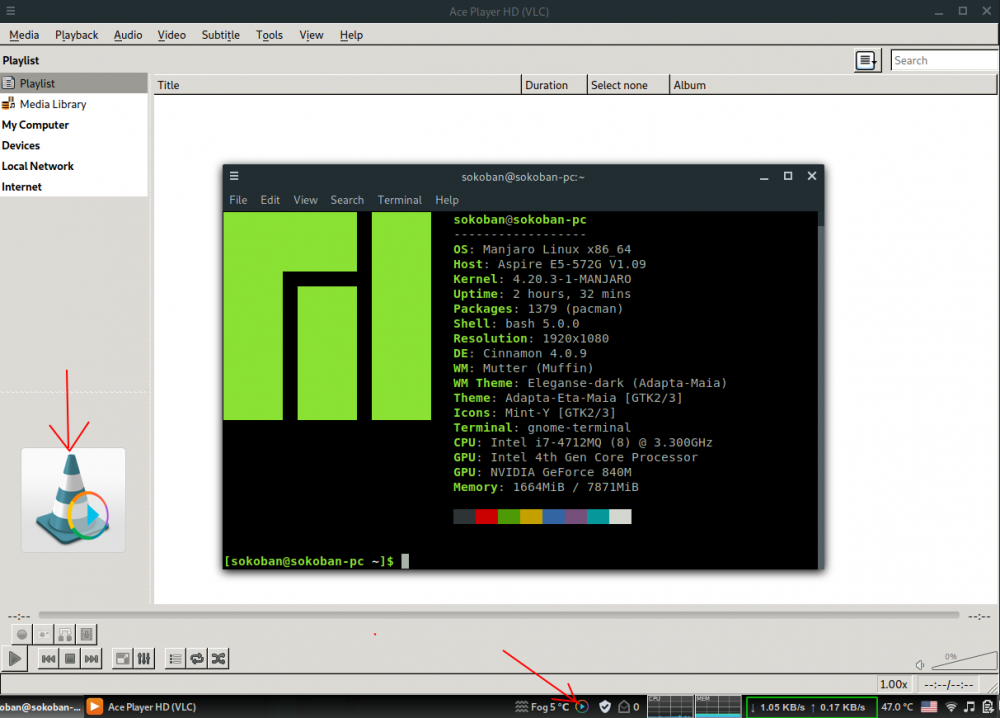The image size is (1000, 718).
Task: Open the terminal File menu
Action: (238, 200)
